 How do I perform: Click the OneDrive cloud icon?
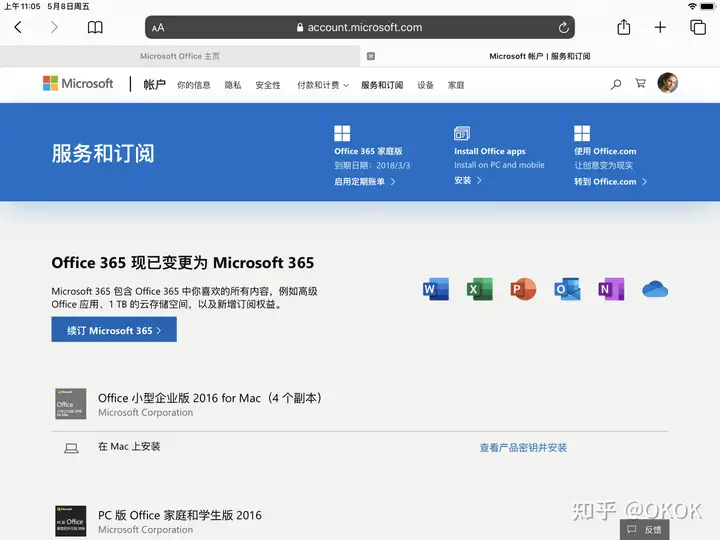(655, 289)
